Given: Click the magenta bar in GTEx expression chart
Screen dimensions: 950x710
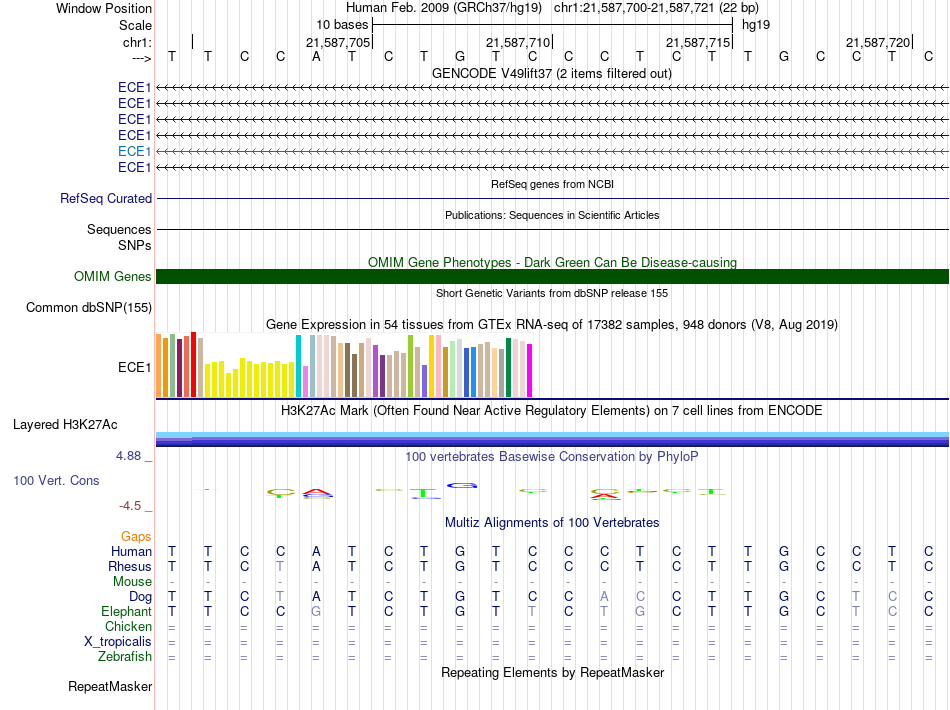Looking at the screenshot, I should (x=530, y=370).
